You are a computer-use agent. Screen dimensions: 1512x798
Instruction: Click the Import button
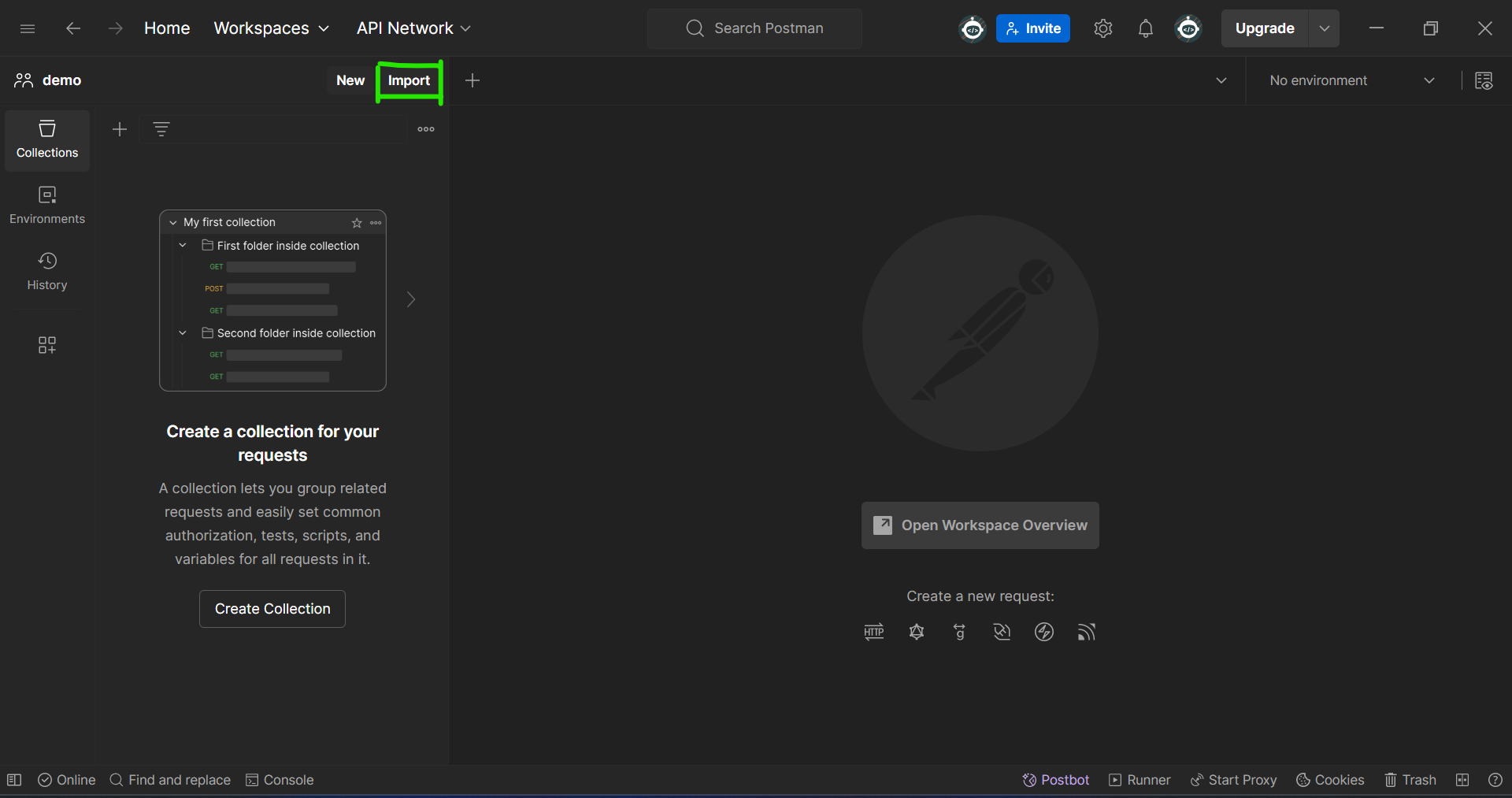coord(409,80)
